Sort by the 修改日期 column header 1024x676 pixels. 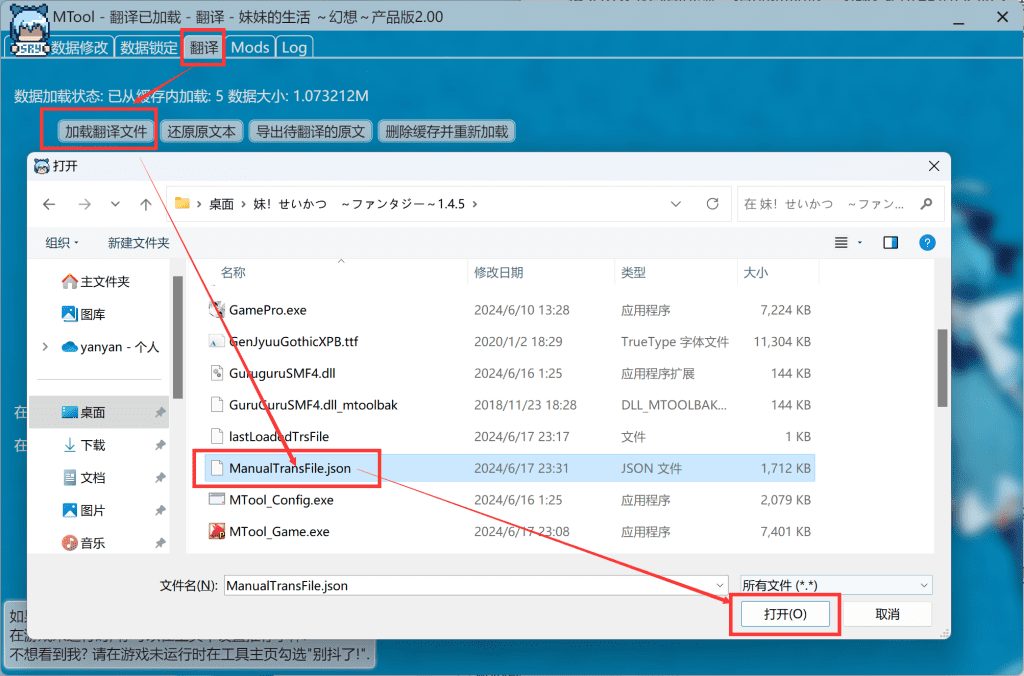(x=498, y=272)
